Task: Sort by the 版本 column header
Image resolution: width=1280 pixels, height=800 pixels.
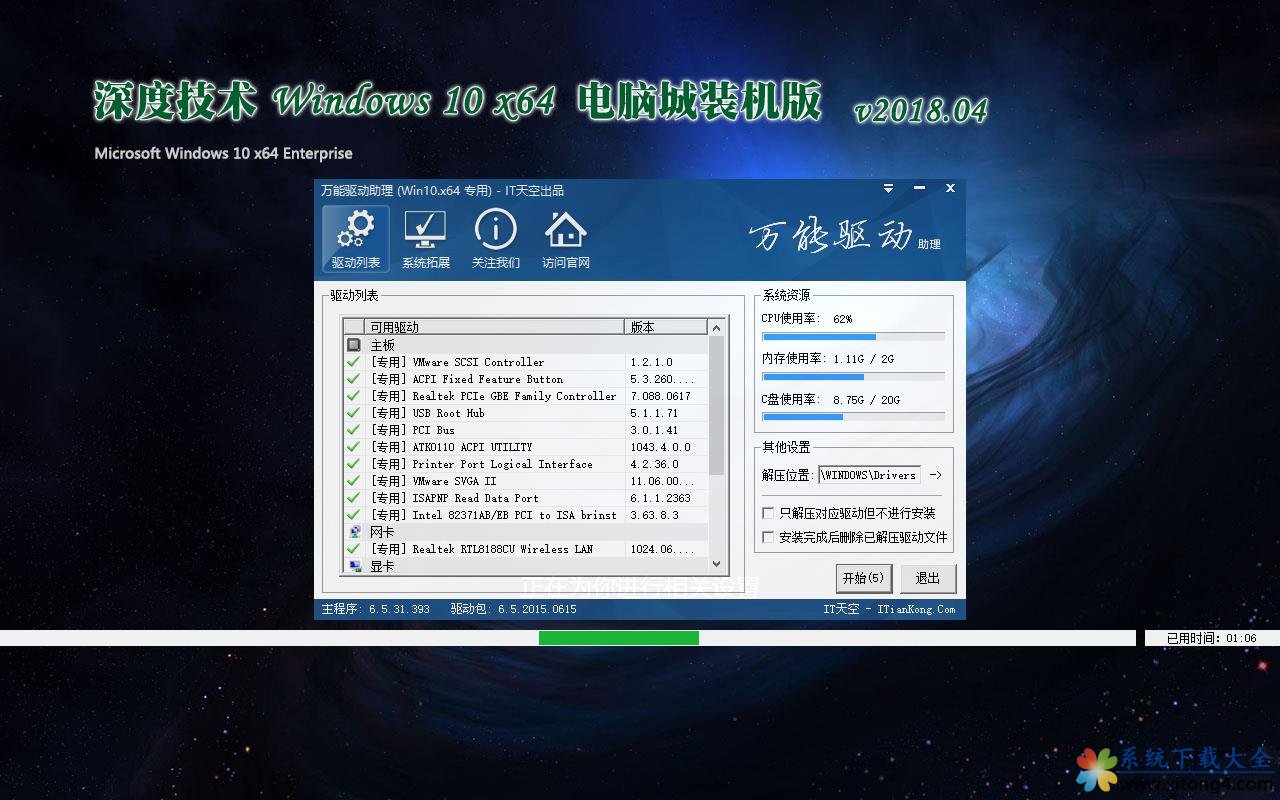Action: point(665,327)
